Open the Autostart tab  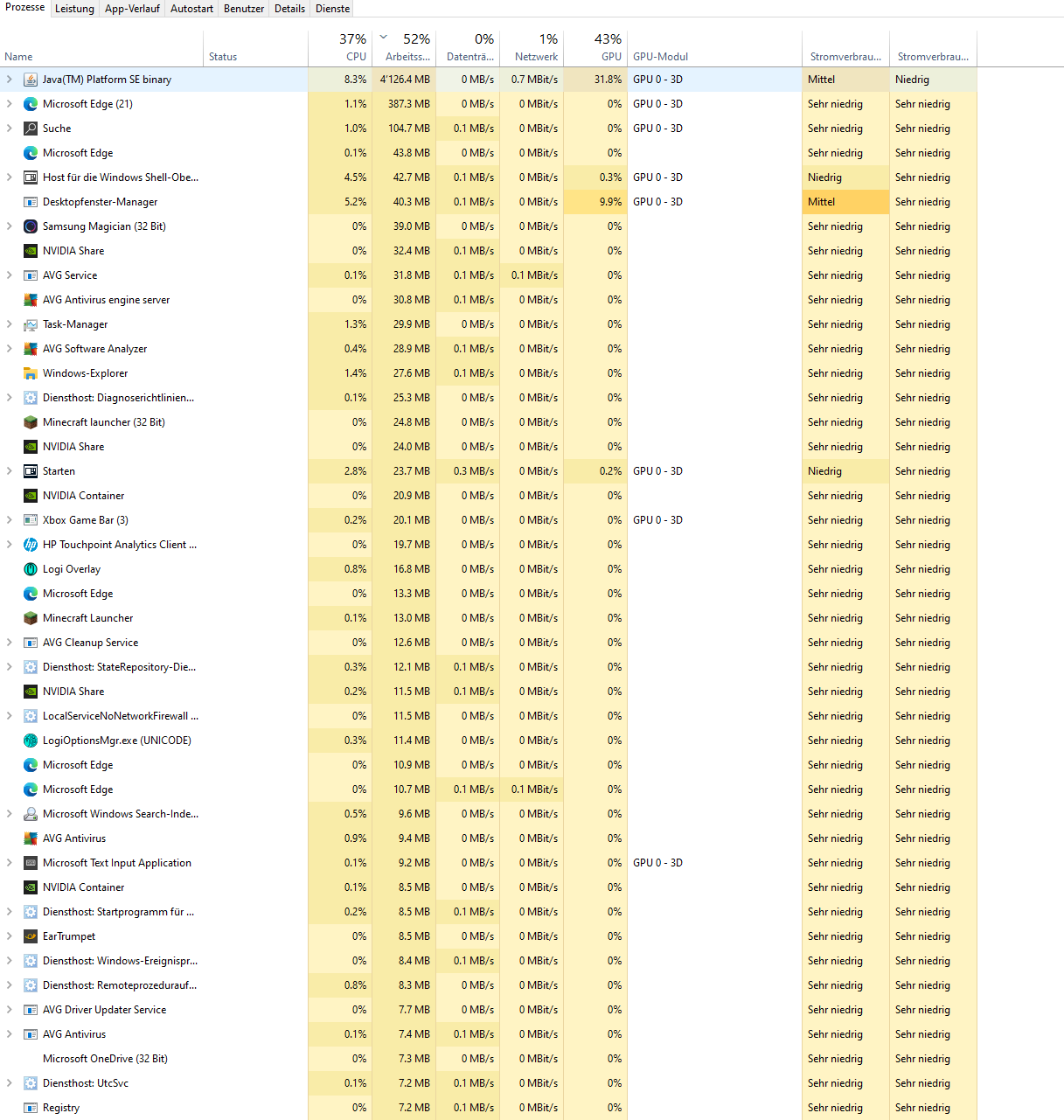click(x=191, y=9)
